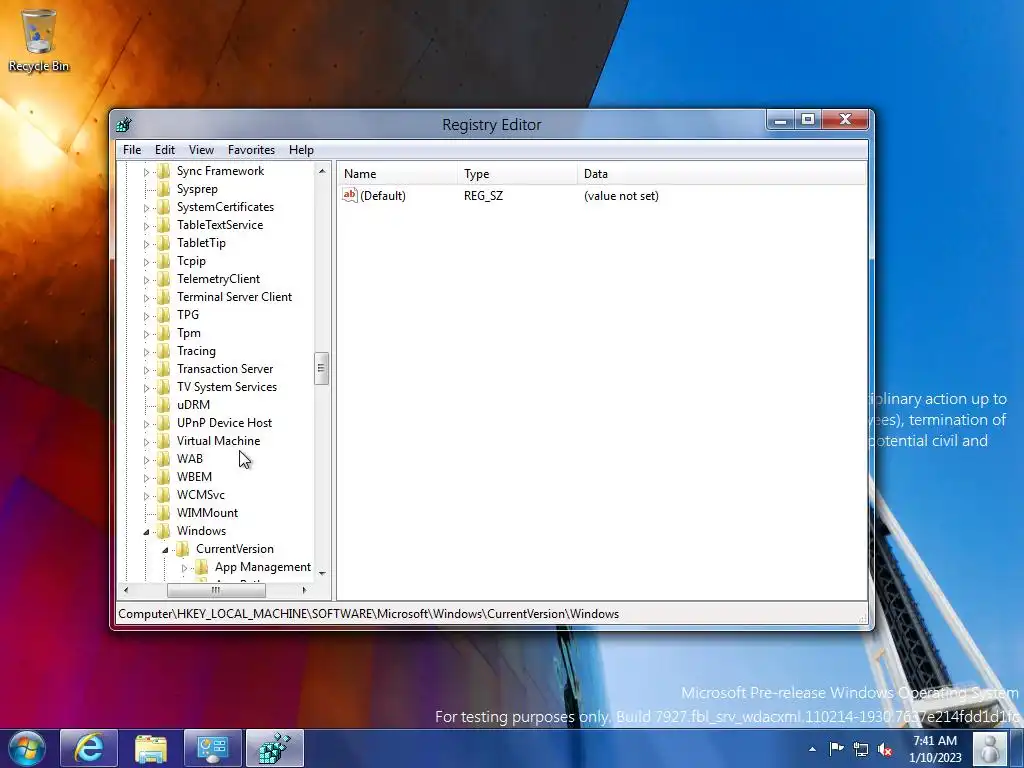Click the tree vertical scrollbar thumb
1024x768 pixels.
click(321, 368)
